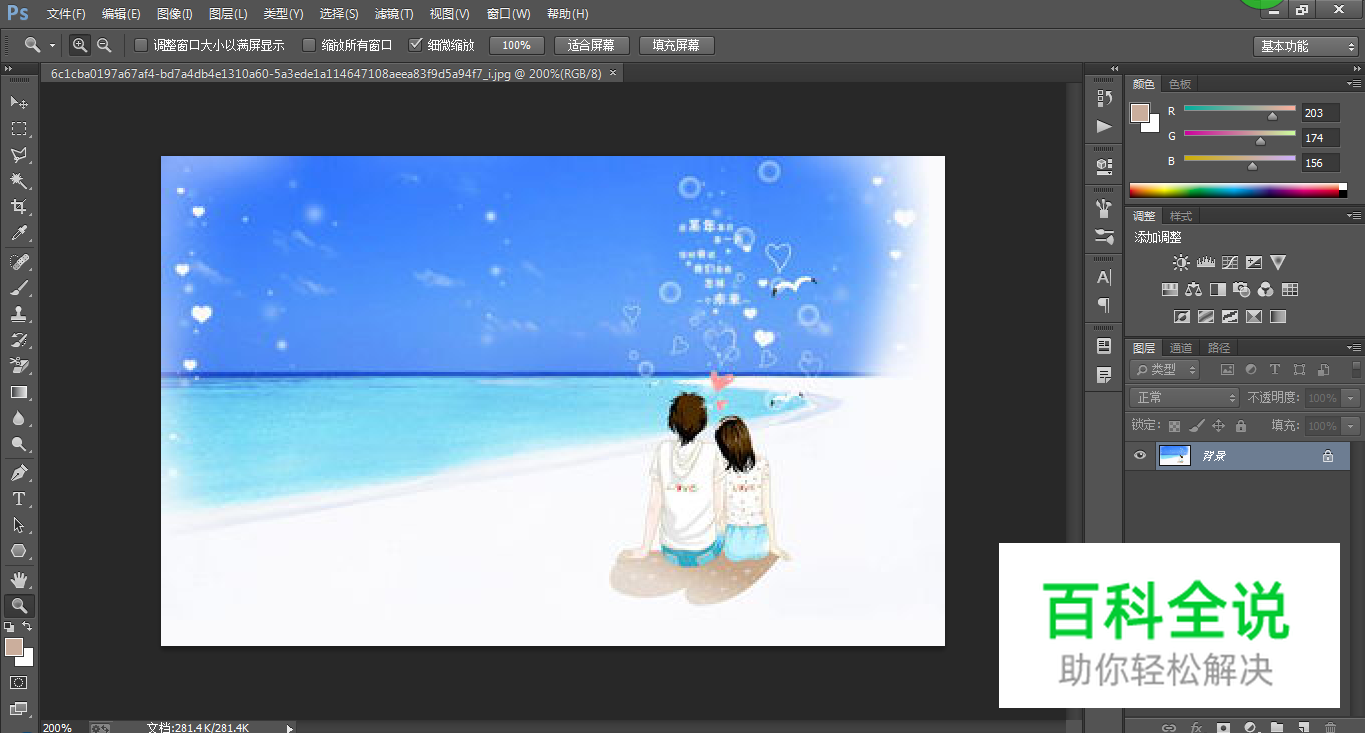Add a Curves adjustment
Screen dimensions: 1365x733
tap(1229, 262)
